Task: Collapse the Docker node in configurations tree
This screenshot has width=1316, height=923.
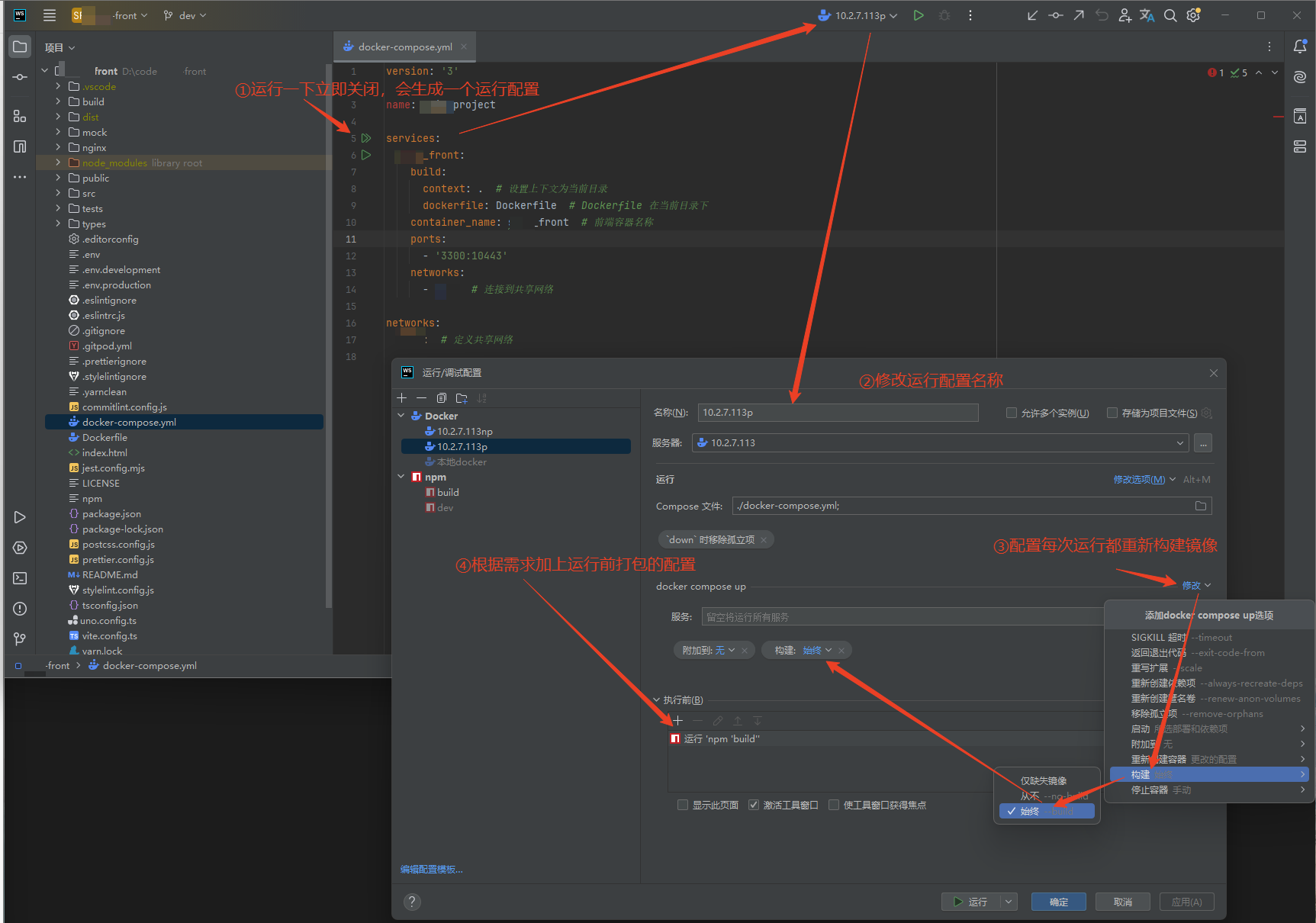Action: pyautogui.click(x=401, y=416)
